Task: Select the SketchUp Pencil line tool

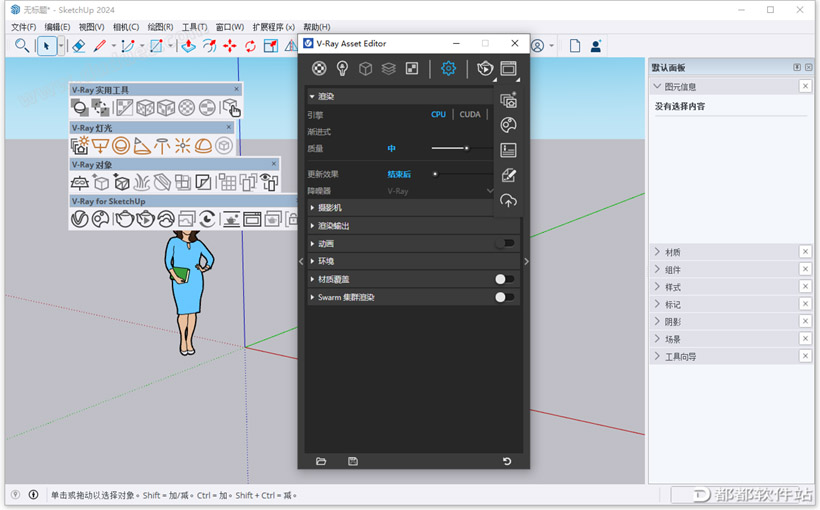Action: [99, 46]
